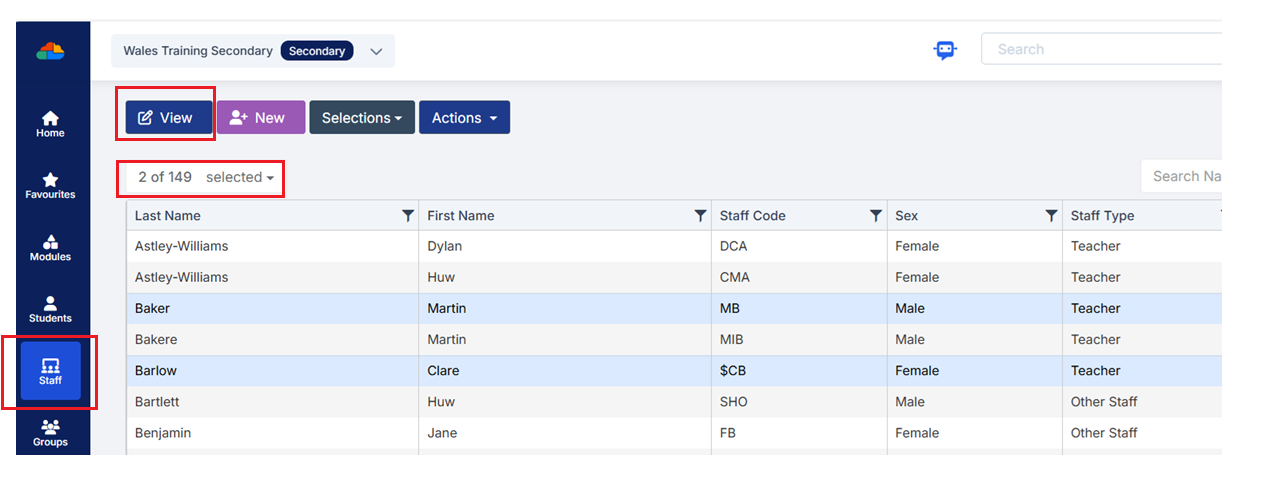Open Favourites star icon in sidebar
1267x481 pixels.
(x=50, y=186)
